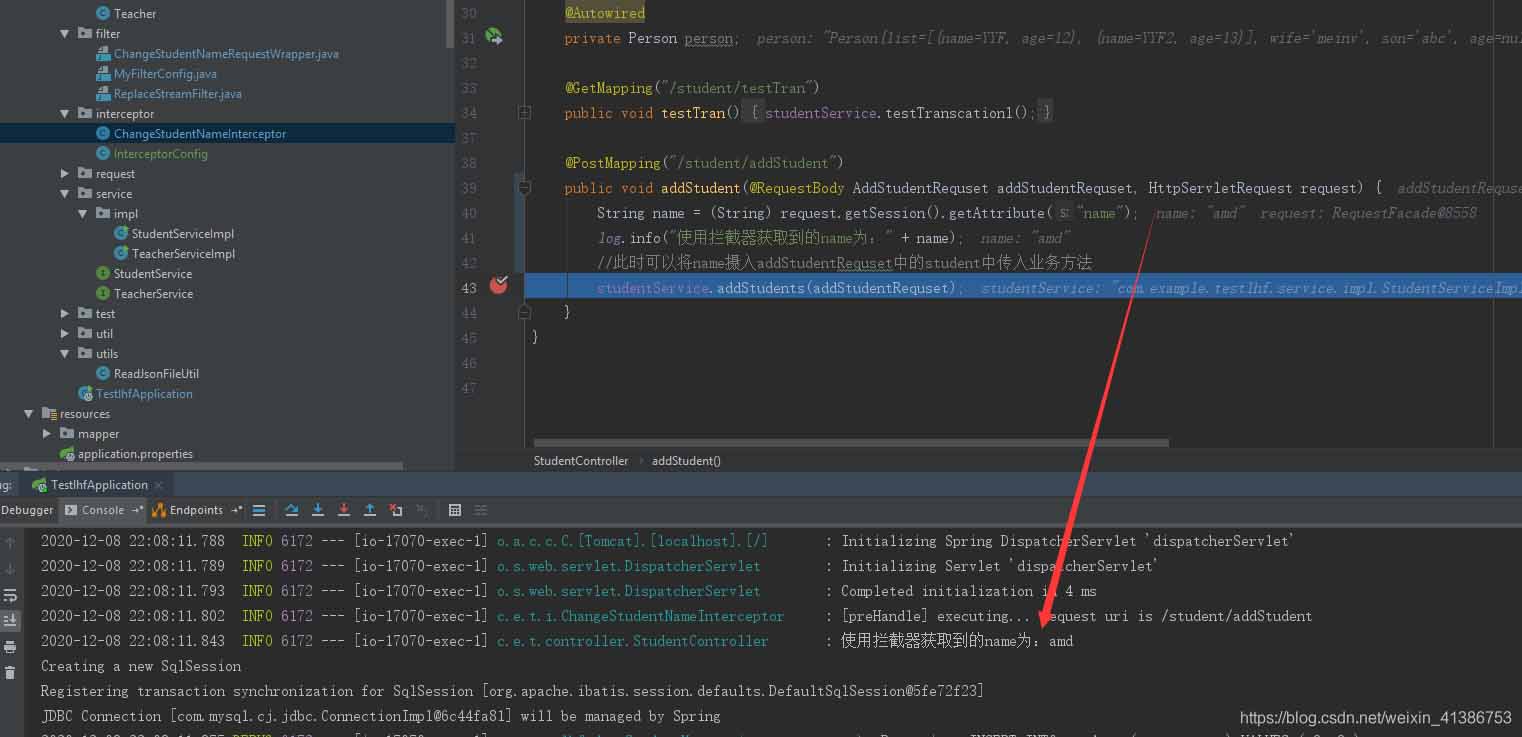Select the Step Over debug icon
The width and height of the screenshot is (1522, 737).
click(x=292, y=510)
